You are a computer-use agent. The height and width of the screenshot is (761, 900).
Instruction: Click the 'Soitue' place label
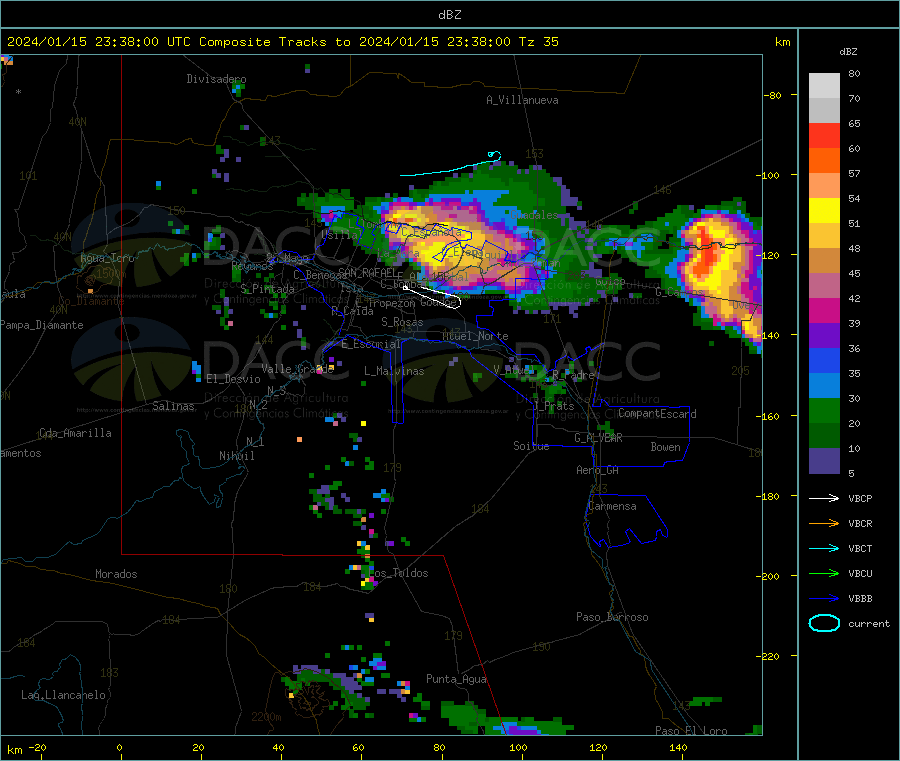coord(531,446)
